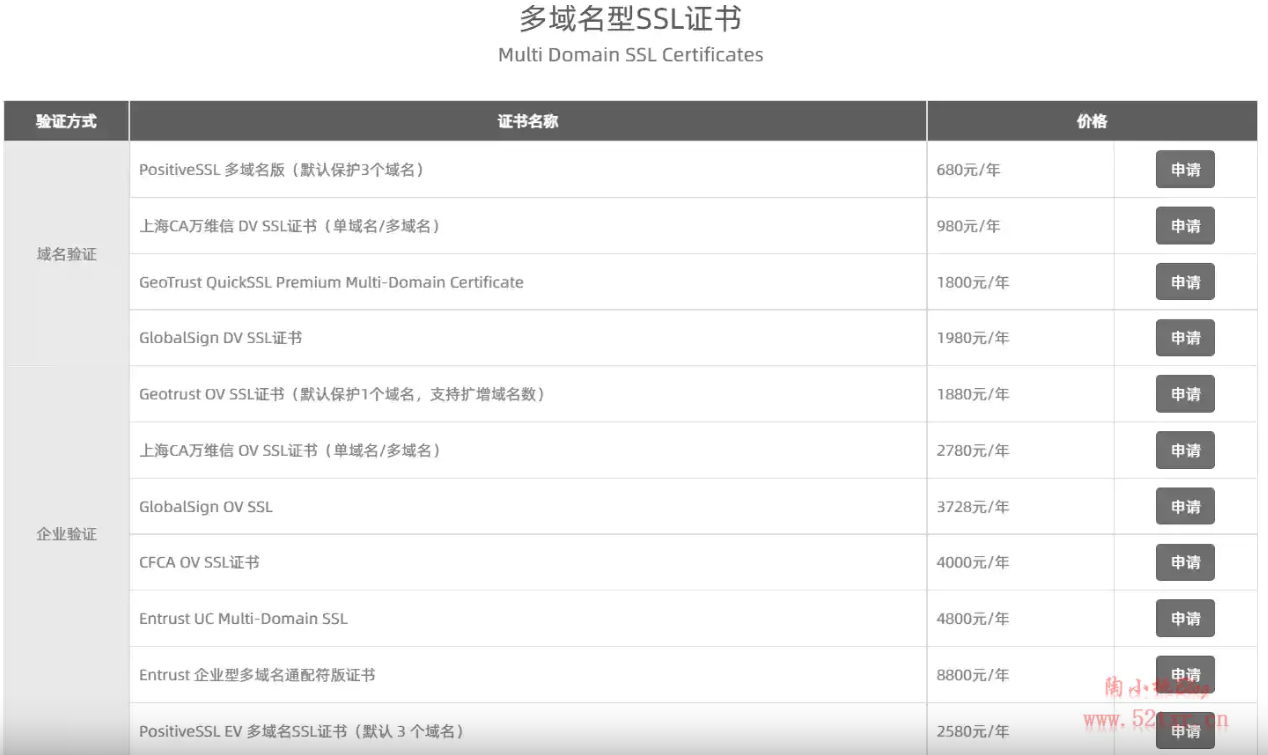Click Entrust 企业型多域名通配符版证书 name
This screenshot has width=1268, height=755.
tap(257, 675)
